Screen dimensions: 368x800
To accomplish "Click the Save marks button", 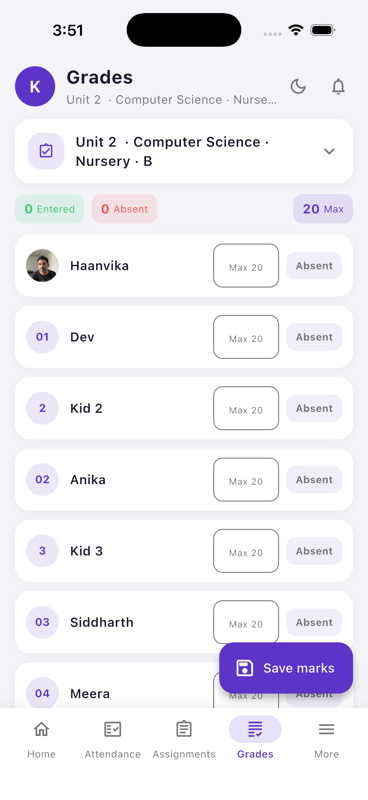I will (286, 668).
